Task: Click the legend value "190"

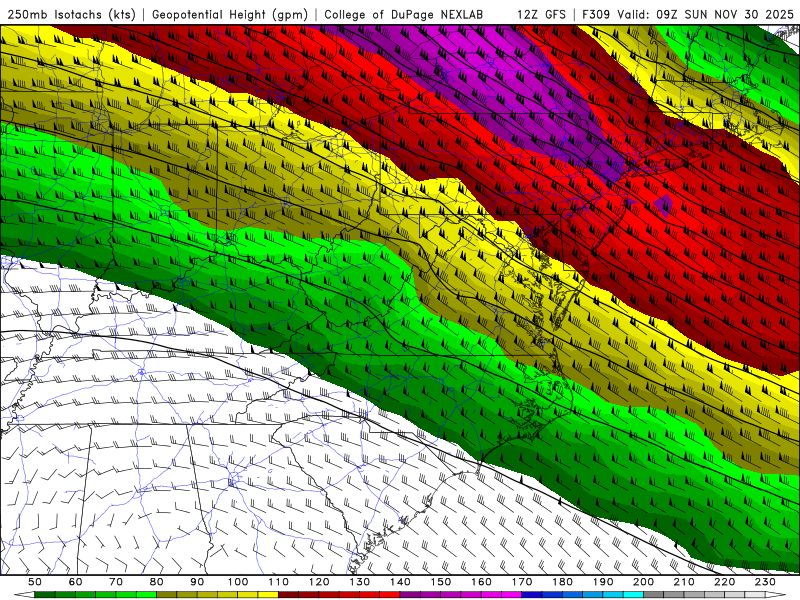Action: pos(603,582)
